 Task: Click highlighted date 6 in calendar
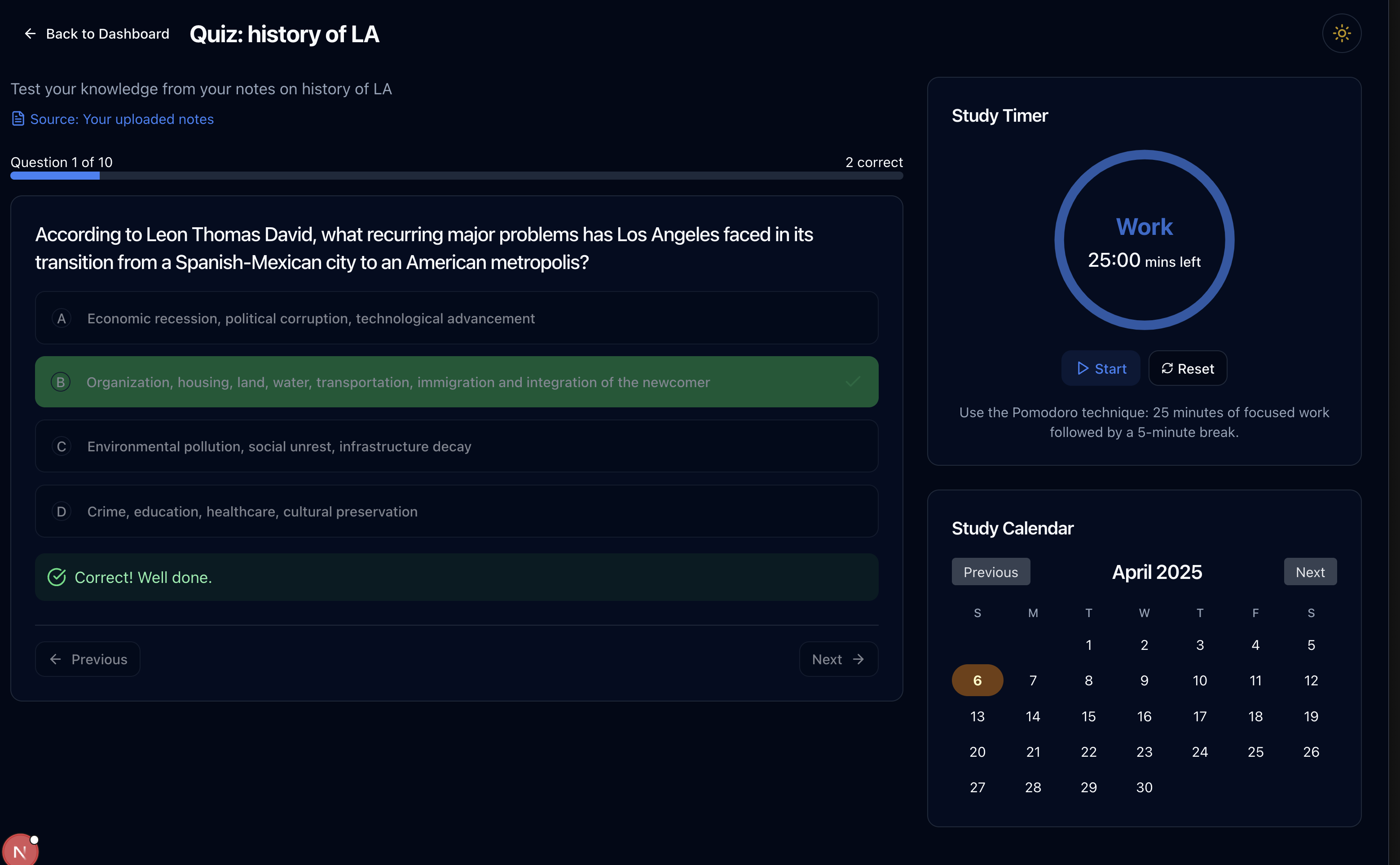point(977,680)
